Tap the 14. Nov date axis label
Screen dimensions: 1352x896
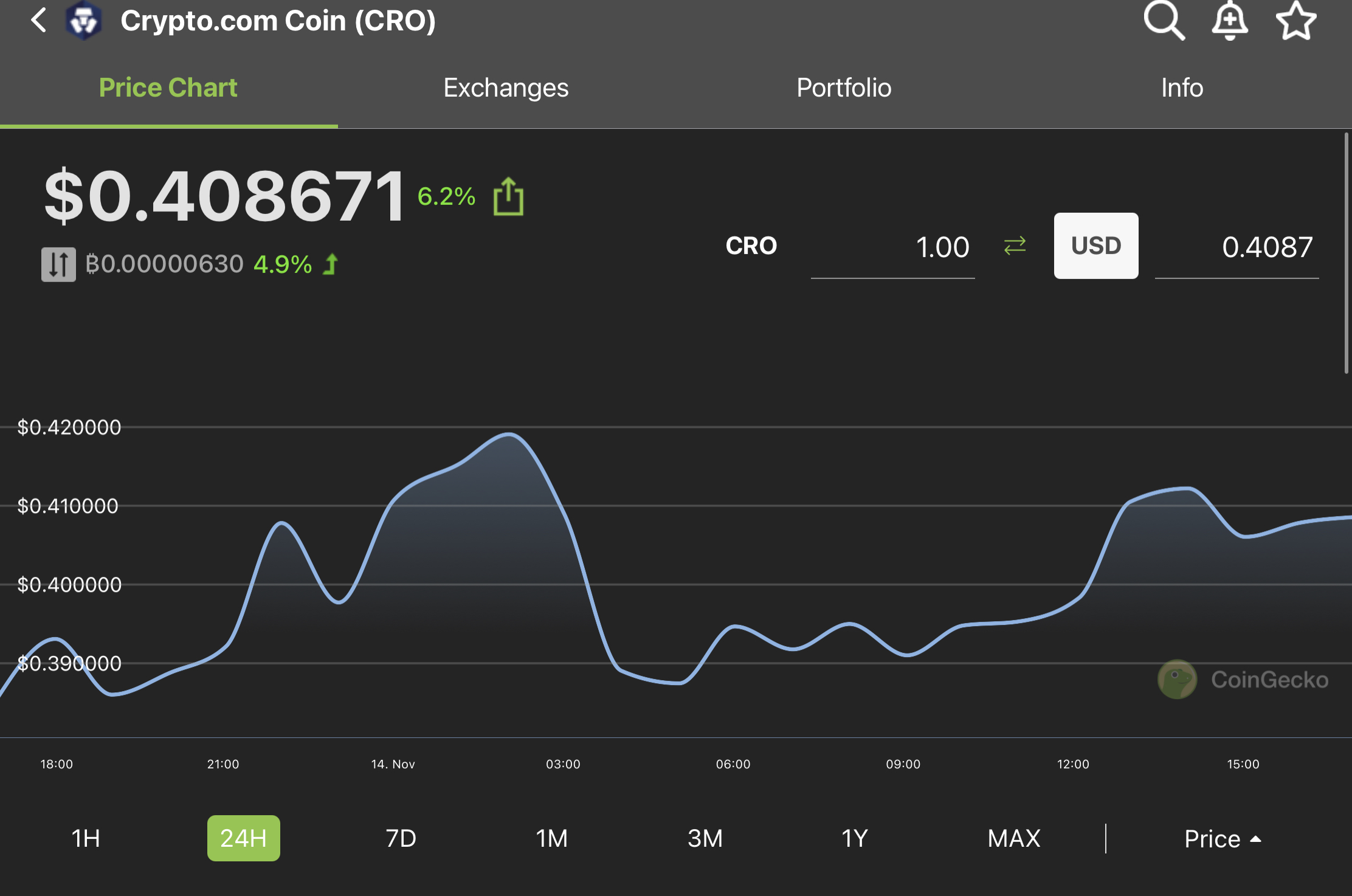click(x=393, y=764)
